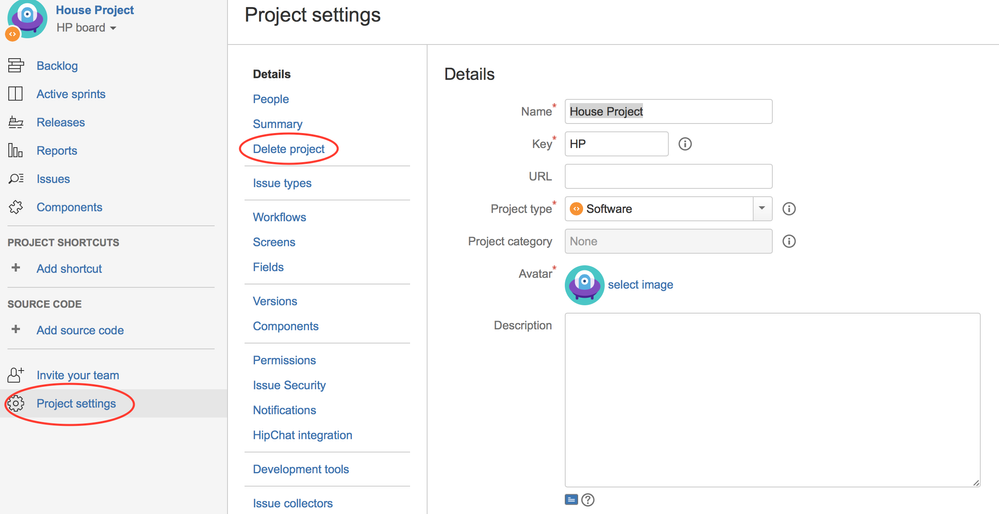Viewport: 999px width, 514px height.
Task: Click the Issues search icon
Action: (16, 179)
